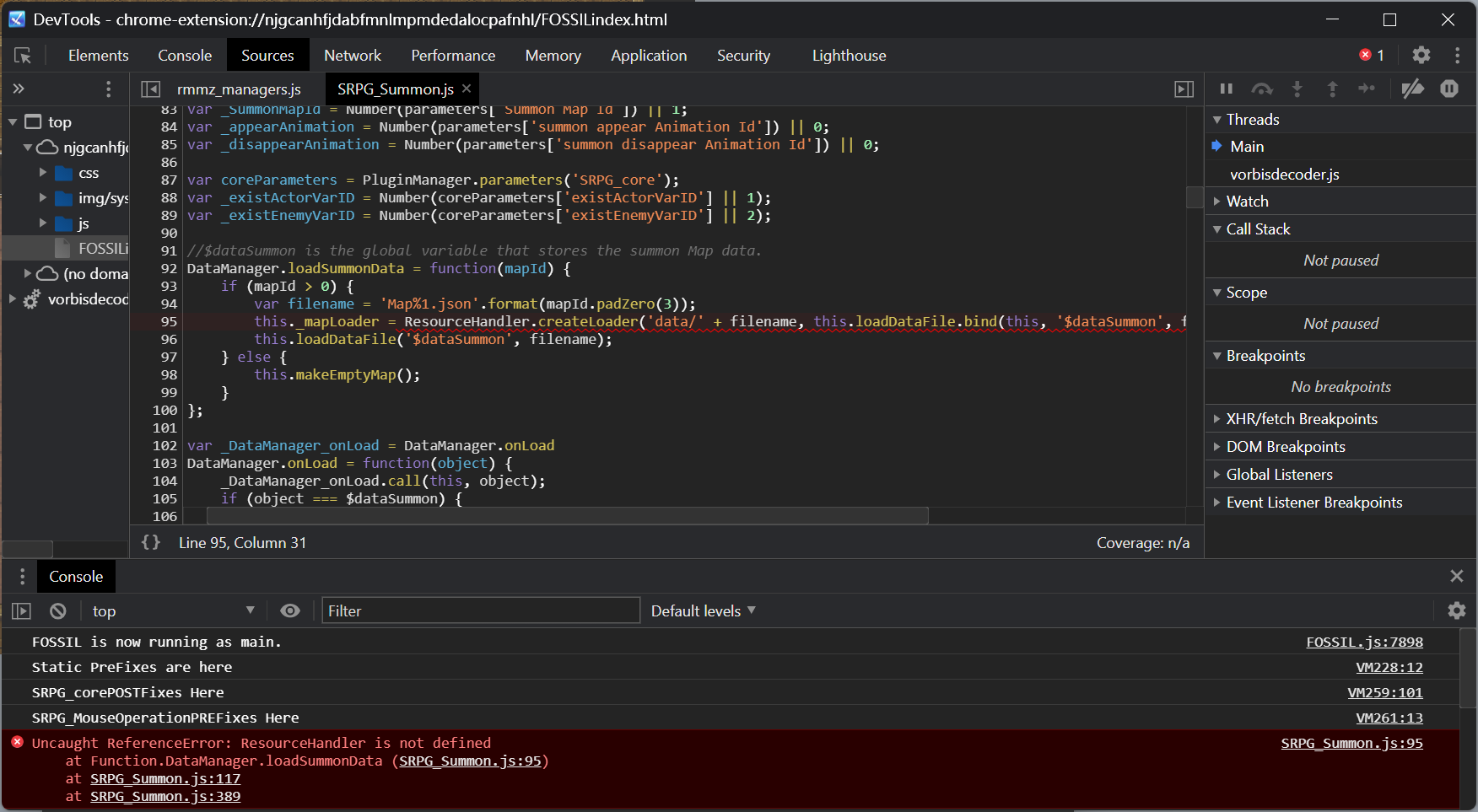Create a live expression with eye icon
This screenshot has width=1478, height=812.
[x=290, y=610]
